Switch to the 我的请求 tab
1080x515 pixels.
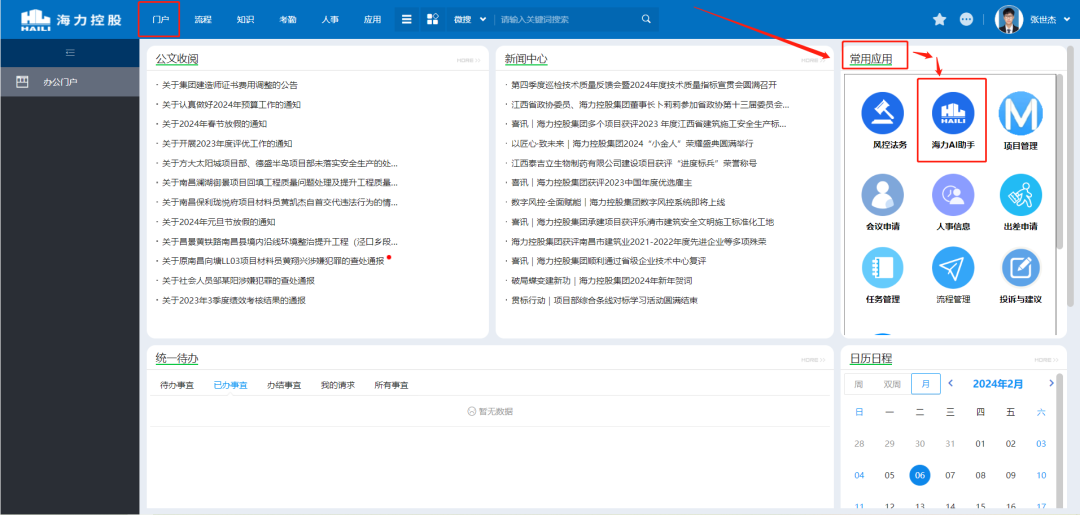338,386
